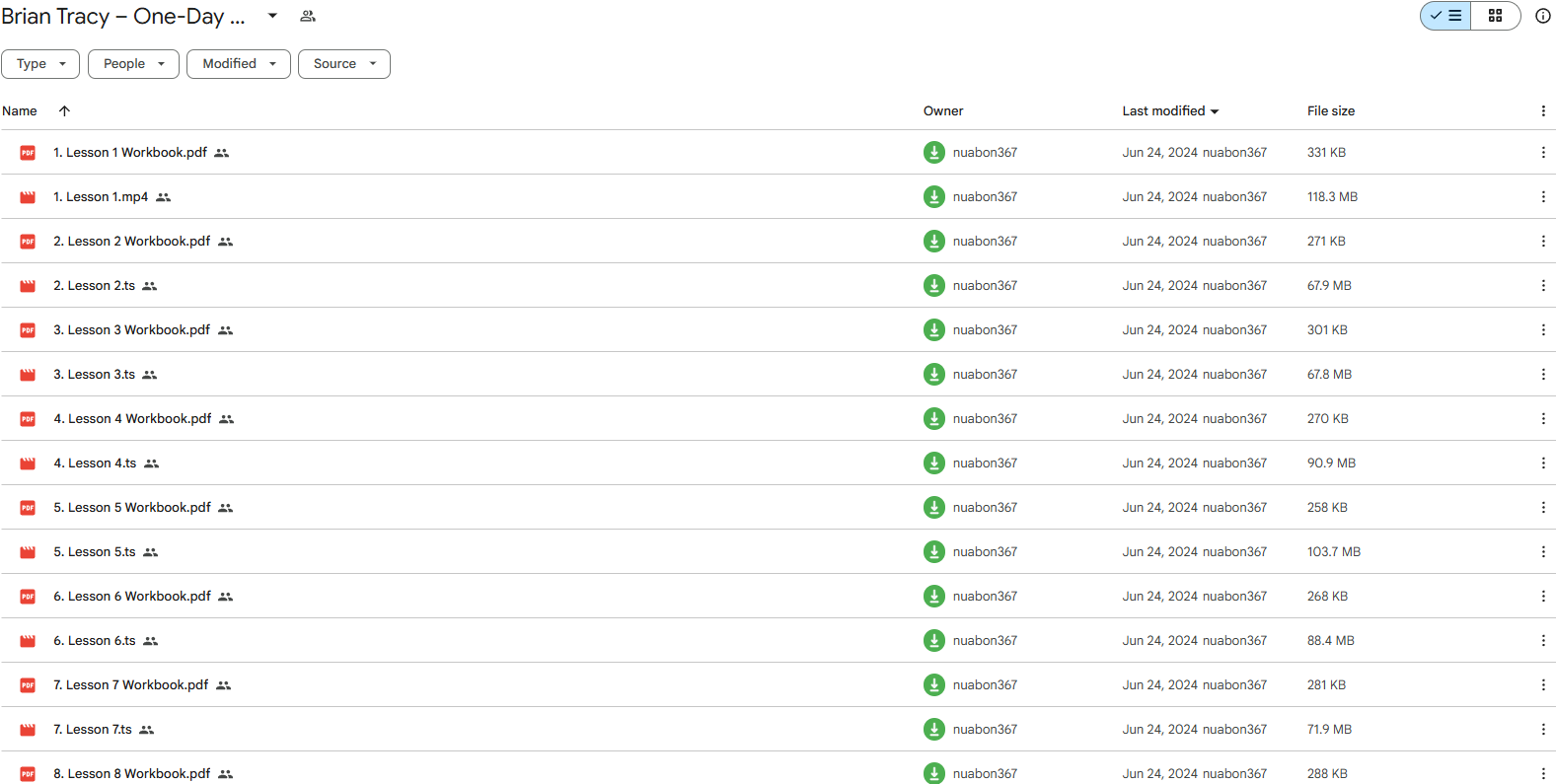Open file 8. Lesson 8 Workbook.pdf
Image resolution: width=1556 pixels, height=784 pixels.
pos(132,774)
